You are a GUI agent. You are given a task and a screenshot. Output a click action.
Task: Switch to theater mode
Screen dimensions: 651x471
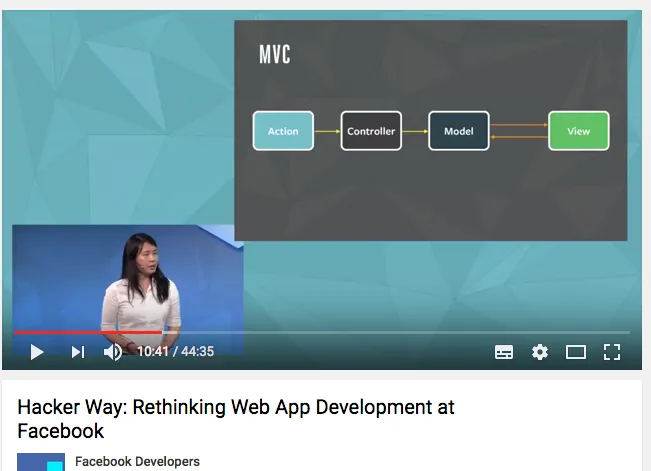click(x=576, y=352)
